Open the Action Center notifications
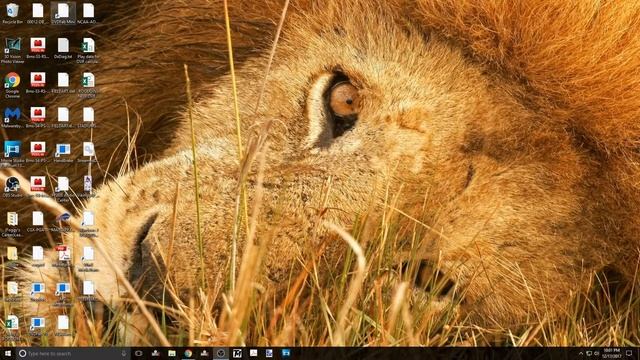 629,353
